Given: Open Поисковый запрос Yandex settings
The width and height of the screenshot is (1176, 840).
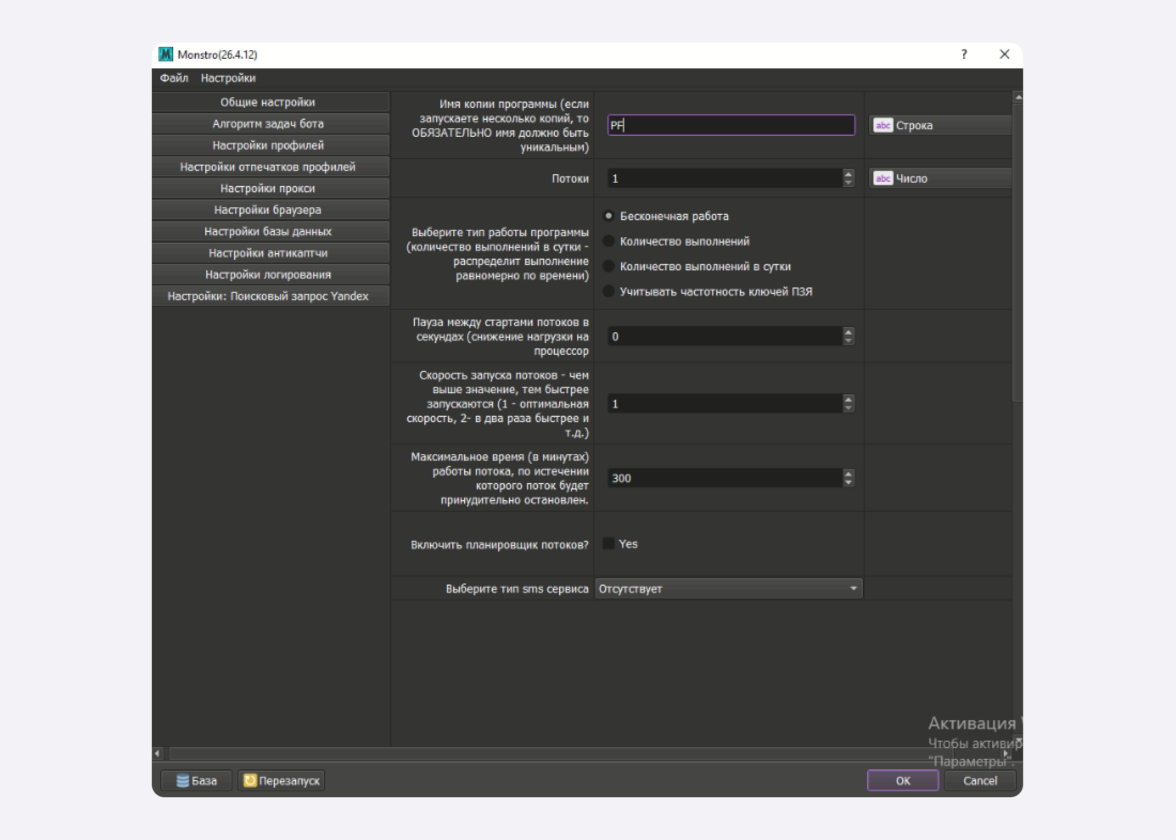Looking at the screenshot, I should pyautogui.click(x=270, y=296).
